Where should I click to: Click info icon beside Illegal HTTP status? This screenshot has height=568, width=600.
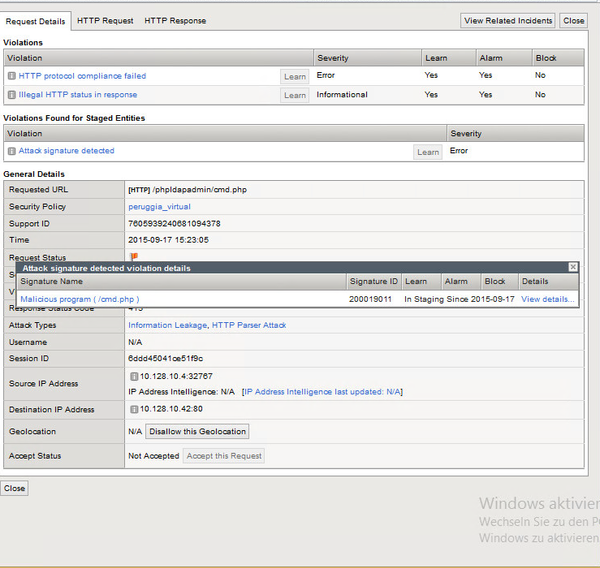click(12, 95)
